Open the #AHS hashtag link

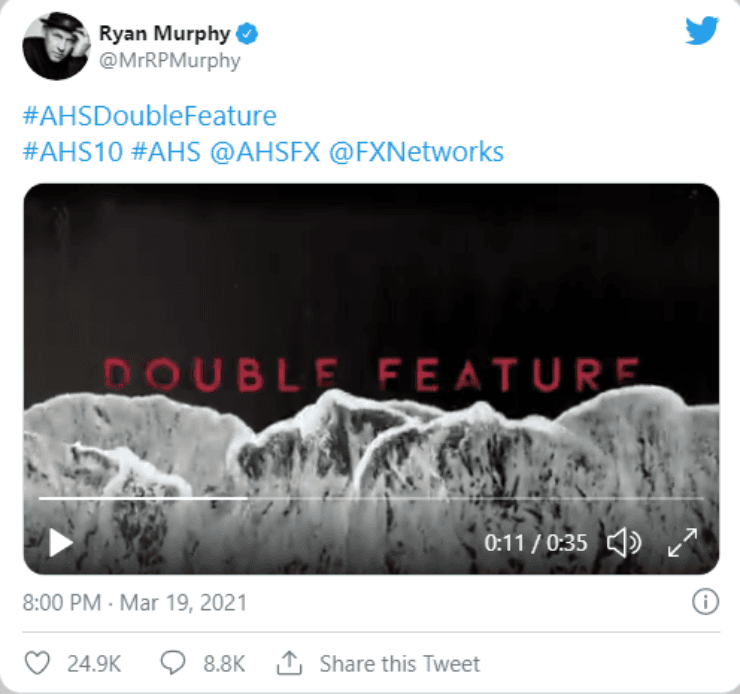coord(166,152)
